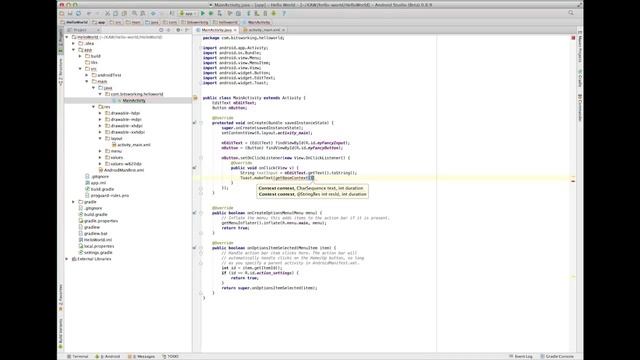The width and height of the screenshot is (640, 360).
Task: Click the Sync refresh icon in toolbar
Action: (78, 13)
